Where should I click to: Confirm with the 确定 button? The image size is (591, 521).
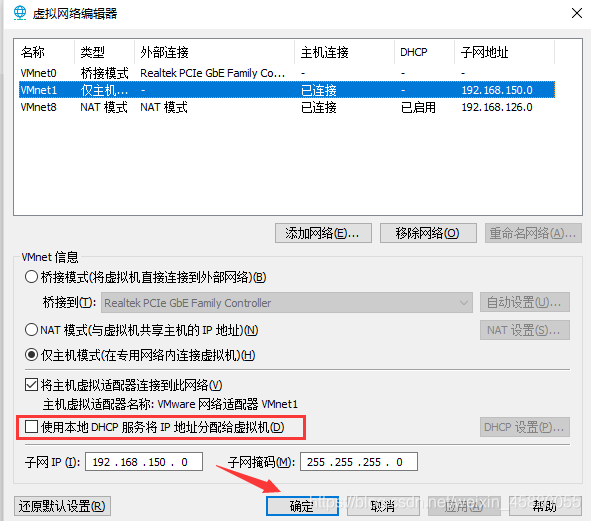click(302, 506)
